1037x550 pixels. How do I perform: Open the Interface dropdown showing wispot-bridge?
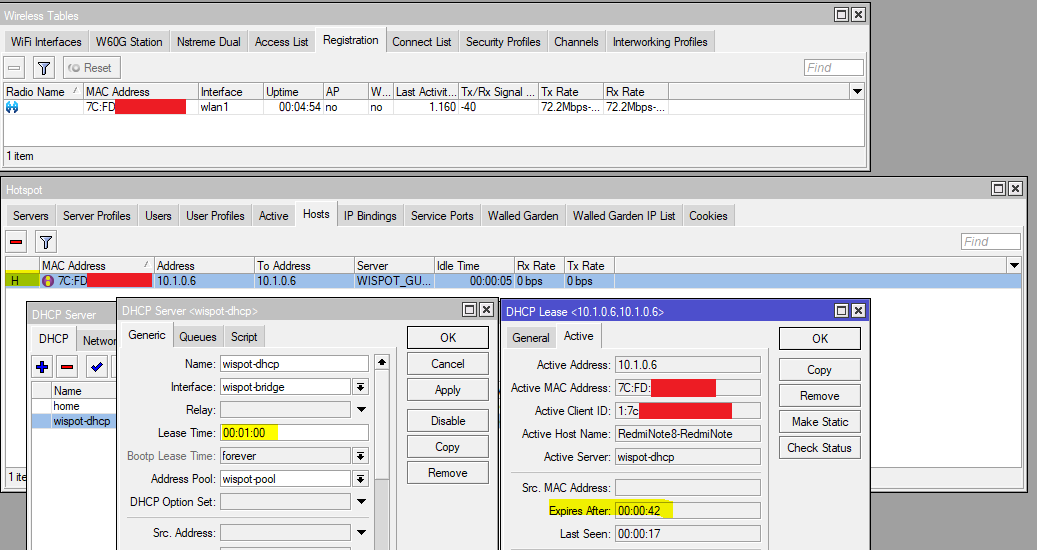pyautogui.click(x=360, y=387)
